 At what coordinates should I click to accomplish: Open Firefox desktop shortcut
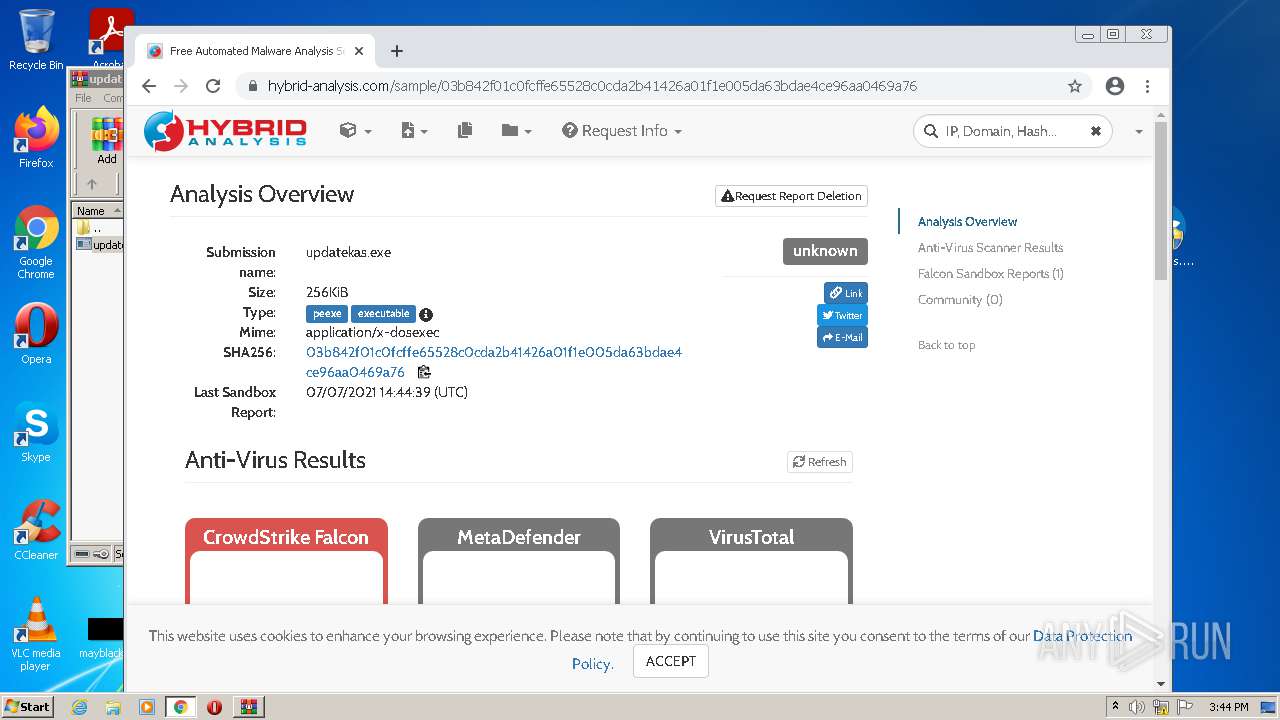click(36, 137)
